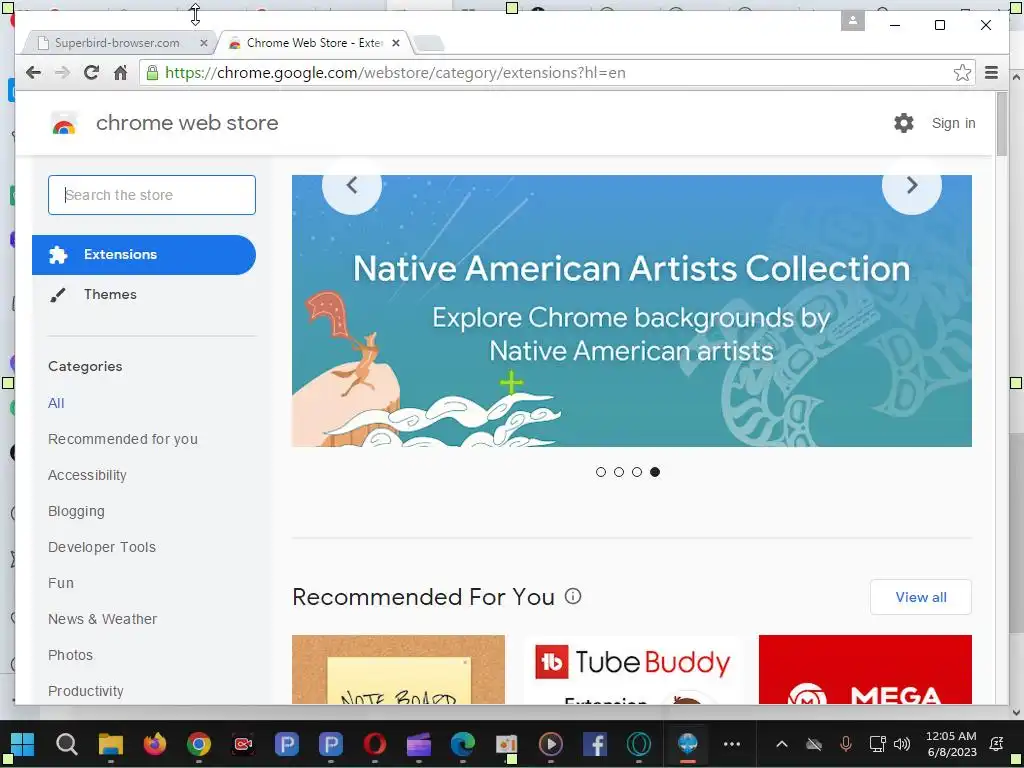The height and width of the screenshot is (768, 1024).
Task: Click the volume speaker tray icon
Action: pyautogui.click(x=901, y=744)
